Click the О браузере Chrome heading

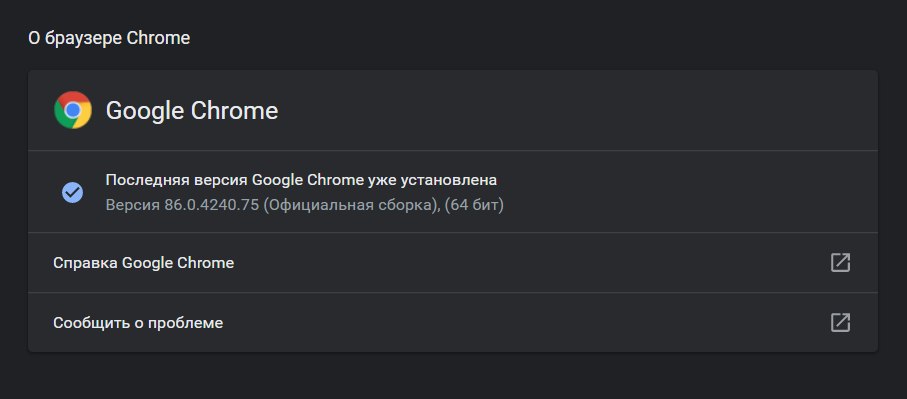coord(109,38)
